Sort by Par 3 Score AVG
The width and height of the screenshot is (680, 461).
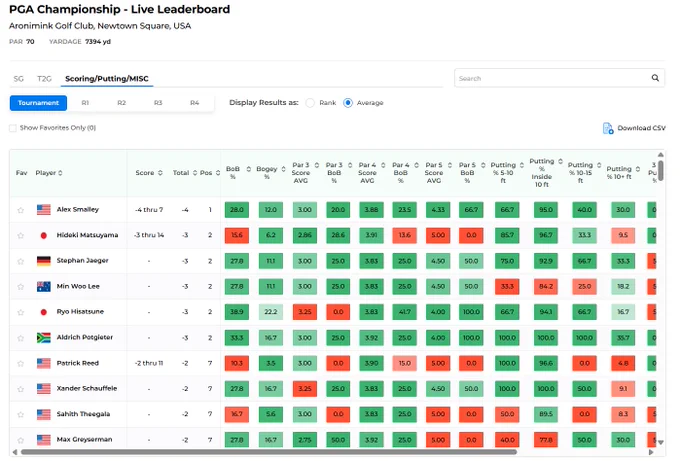(x=317, y=165)
